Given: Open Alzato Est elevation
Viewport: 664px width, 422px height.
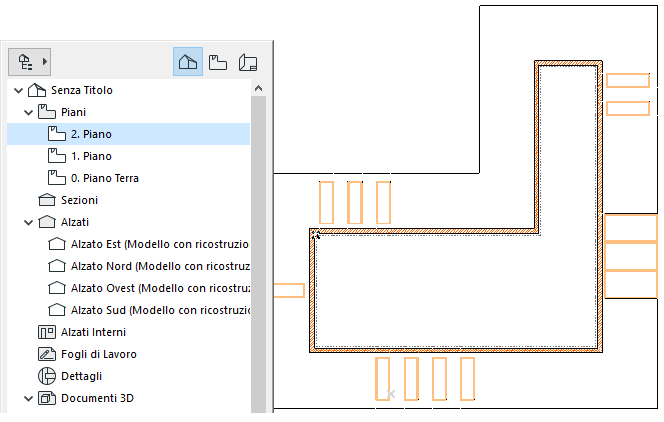Looking at the screenshot, I should coord(160,244).
